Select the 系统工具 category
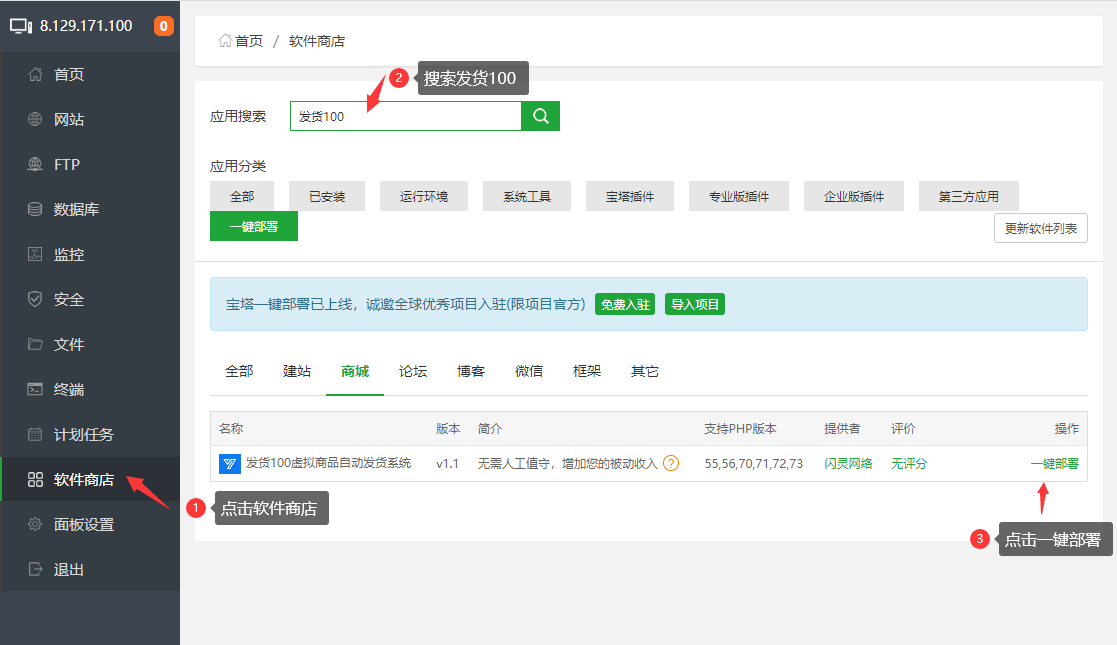1117x645 pixels. (x=527, y=196)
